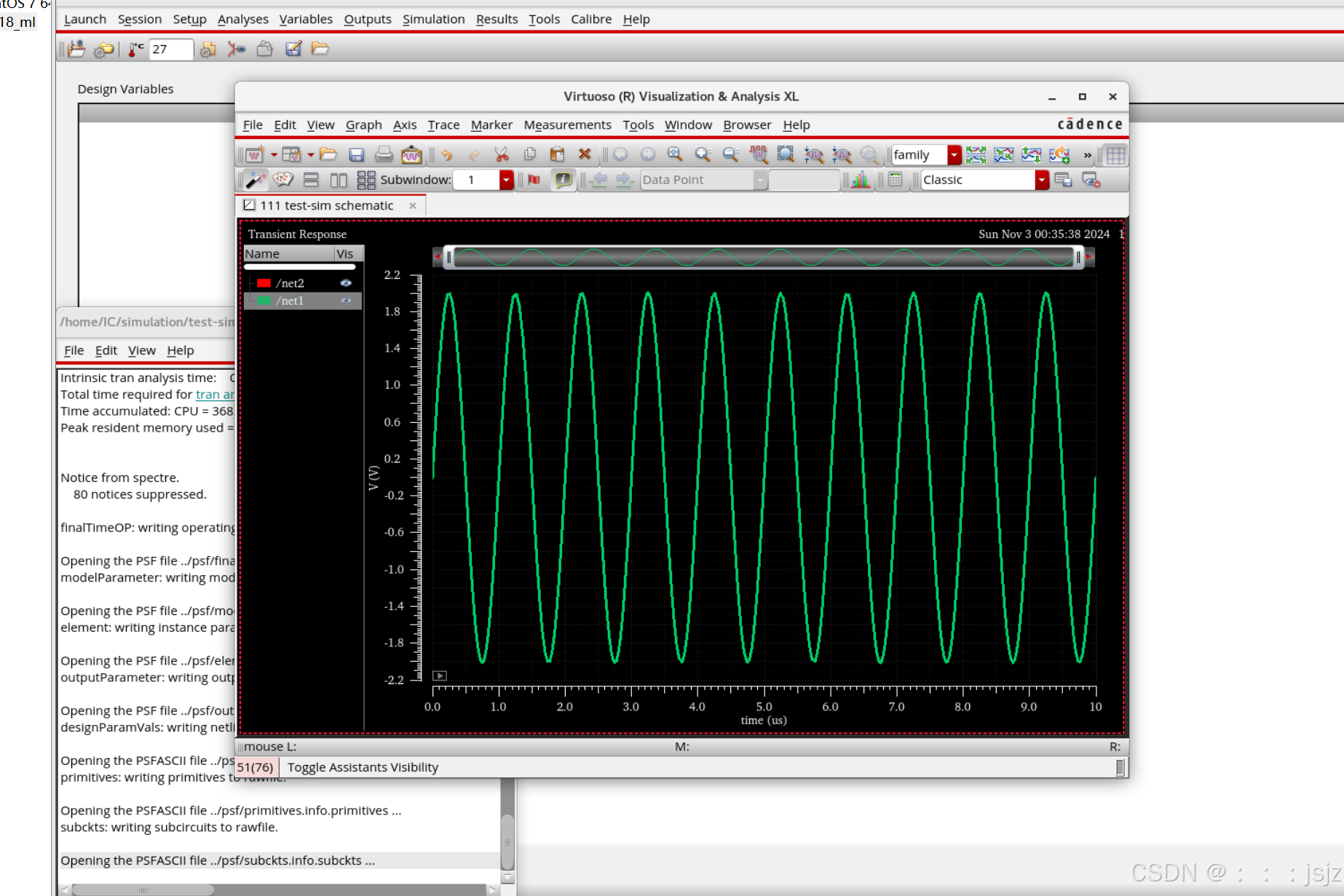The width and height of the screenshot is (1344, 896).
Task: Open the Marker menu
Action: click(491, 124)
